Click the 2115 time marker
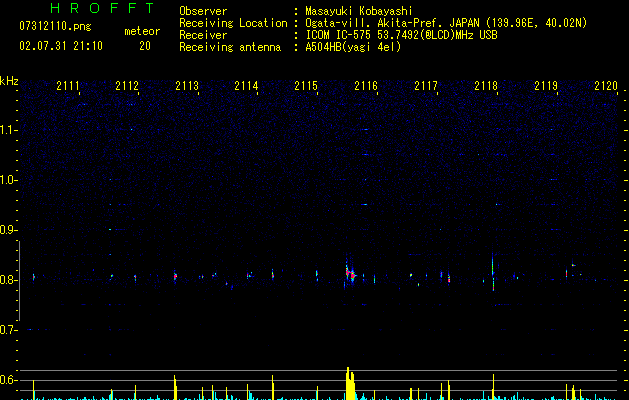The height and width of the screenshot is (400, 629). (x=306, y=86)
